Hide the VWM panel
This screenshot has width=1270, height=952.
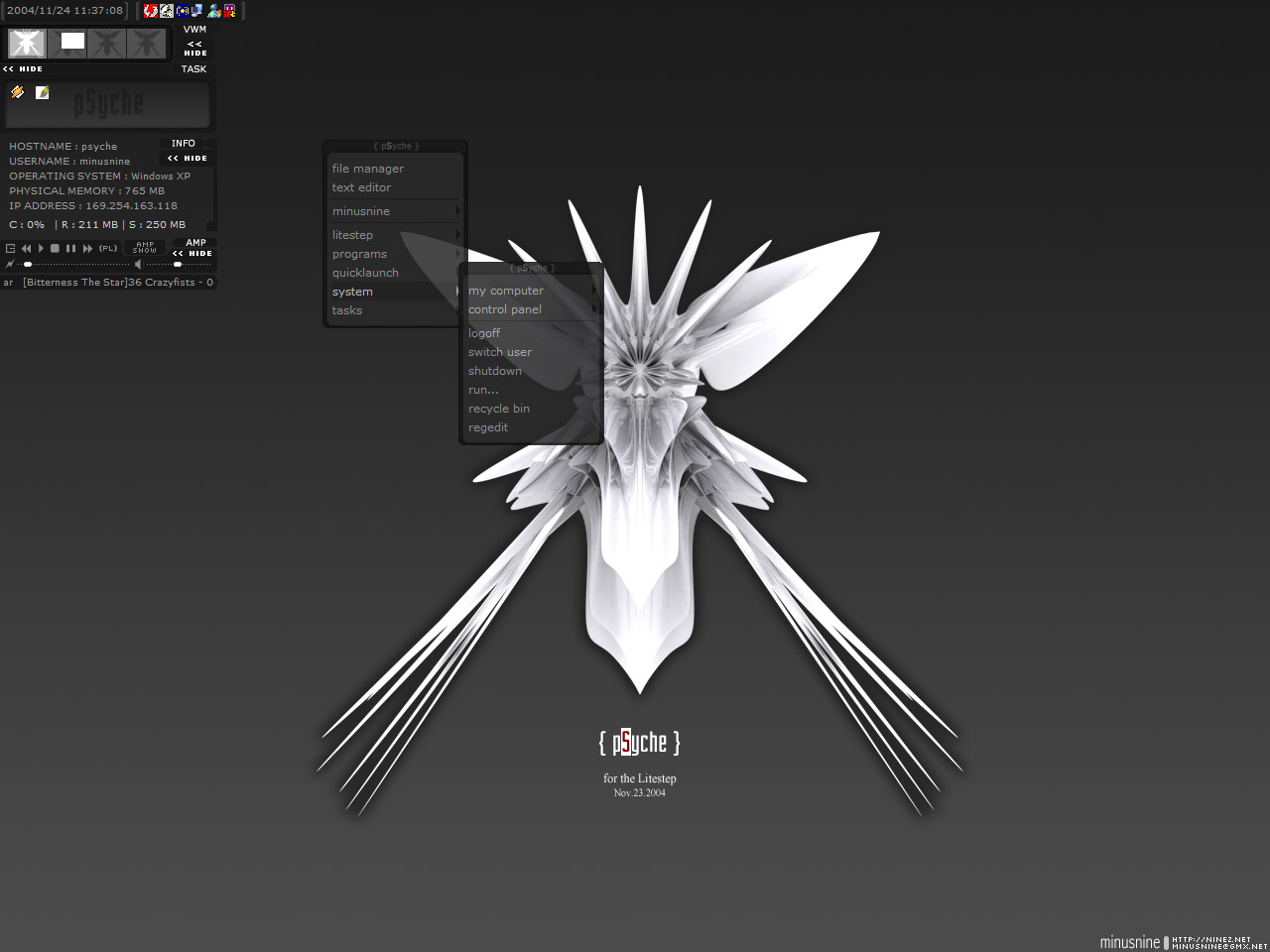194,49
